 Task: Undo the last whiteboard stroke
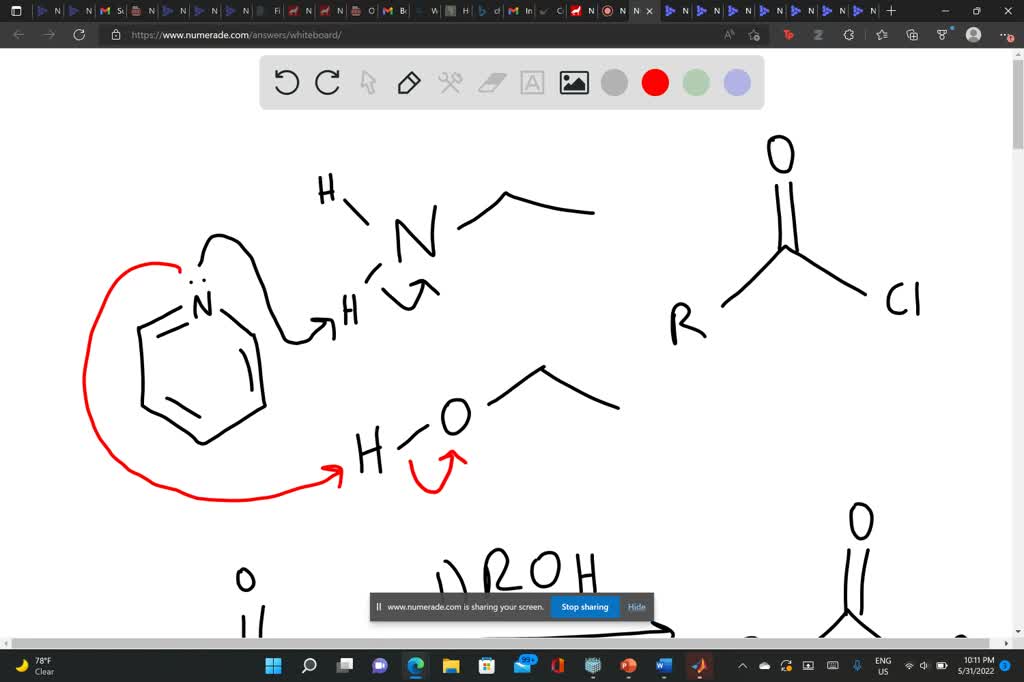coord(287,83)
